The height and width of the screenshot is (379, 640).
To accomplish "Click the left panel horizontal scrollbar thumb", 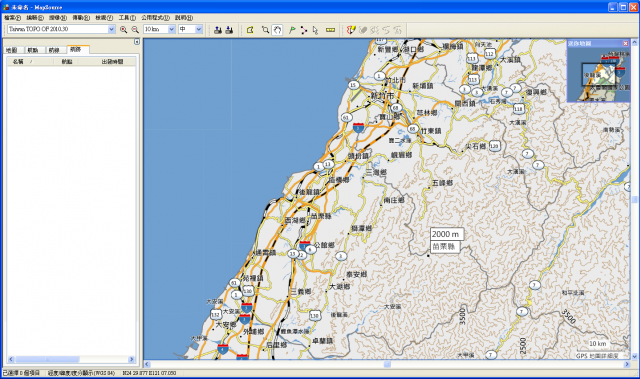I will [47, 359].
